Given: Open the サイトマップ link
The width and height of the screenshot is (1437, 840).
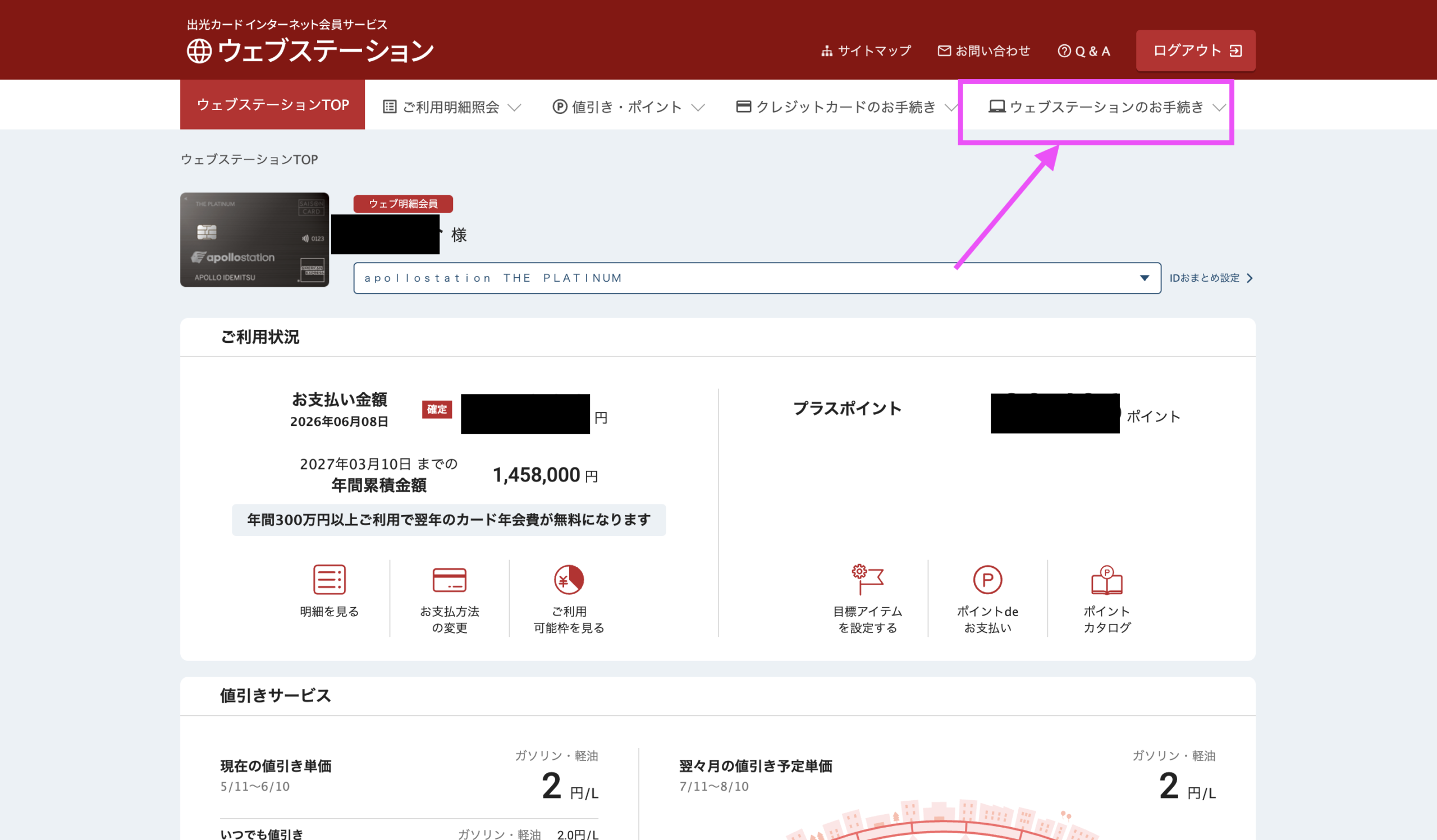Looking at the screenshot, I should point(866,51).
